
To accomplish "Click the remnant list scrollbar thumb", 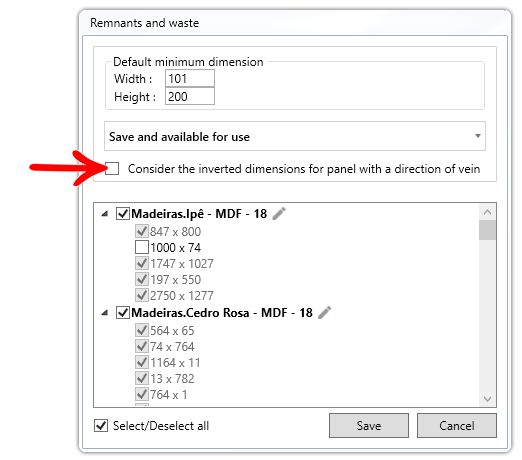I will (x=487, y=230).
